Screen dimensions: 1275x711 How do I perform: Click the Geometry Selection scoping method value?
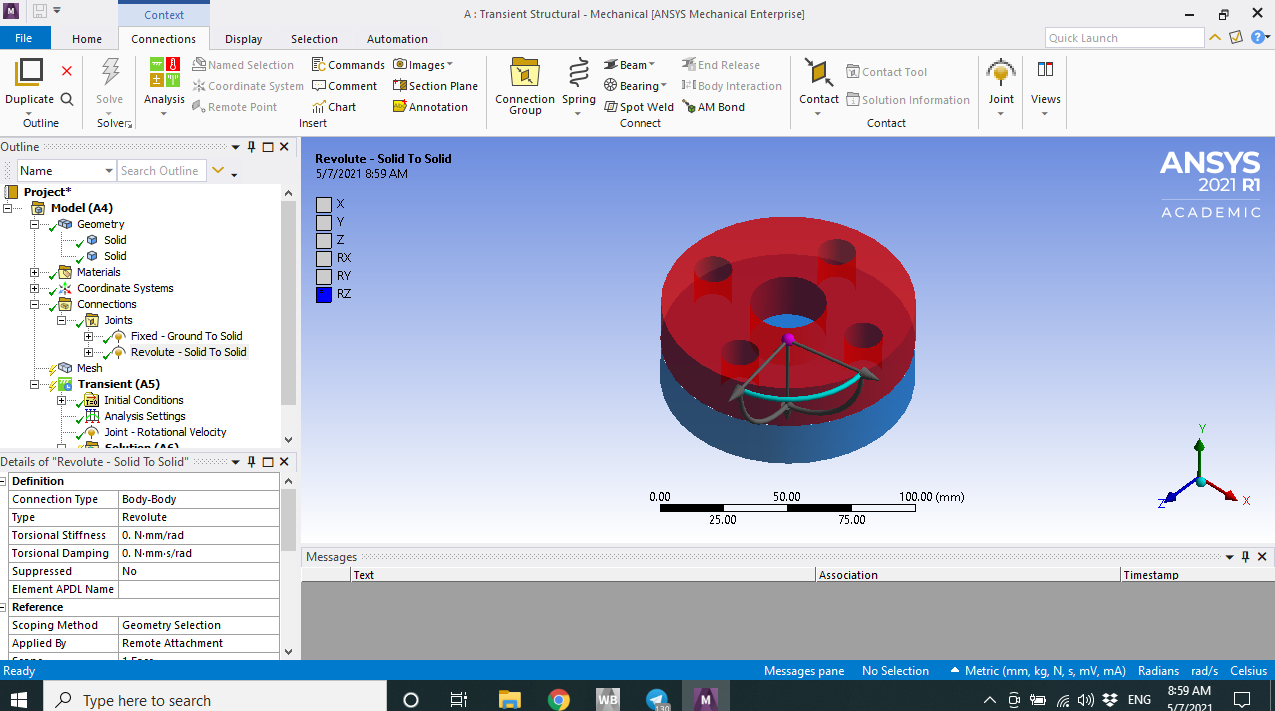[199, 625]
